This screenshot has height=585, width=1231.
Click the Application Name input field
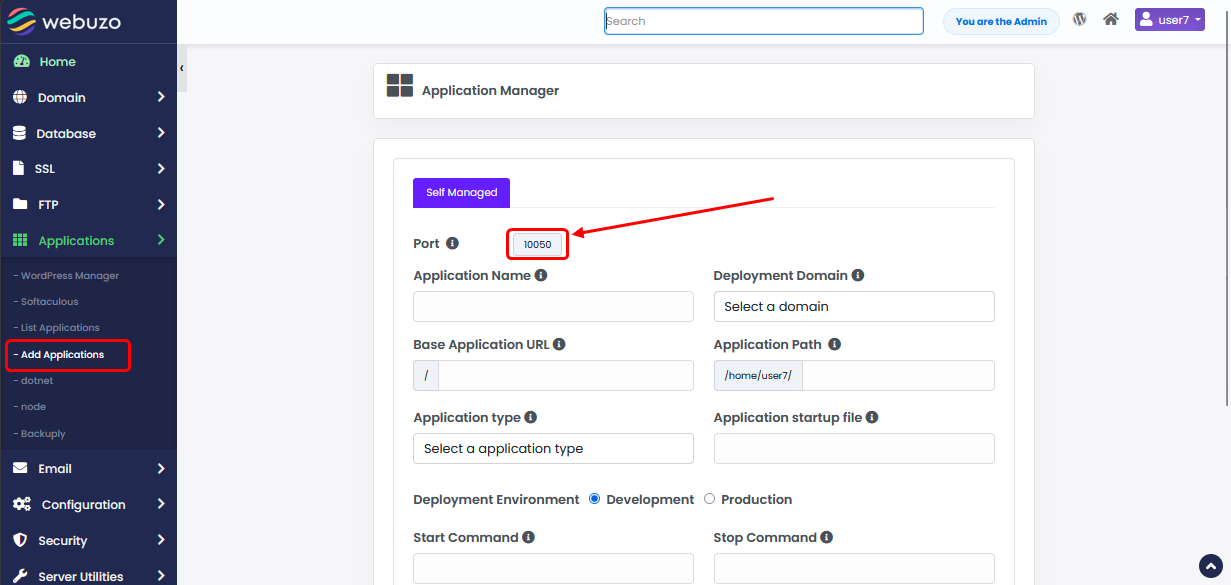(552, 306)
